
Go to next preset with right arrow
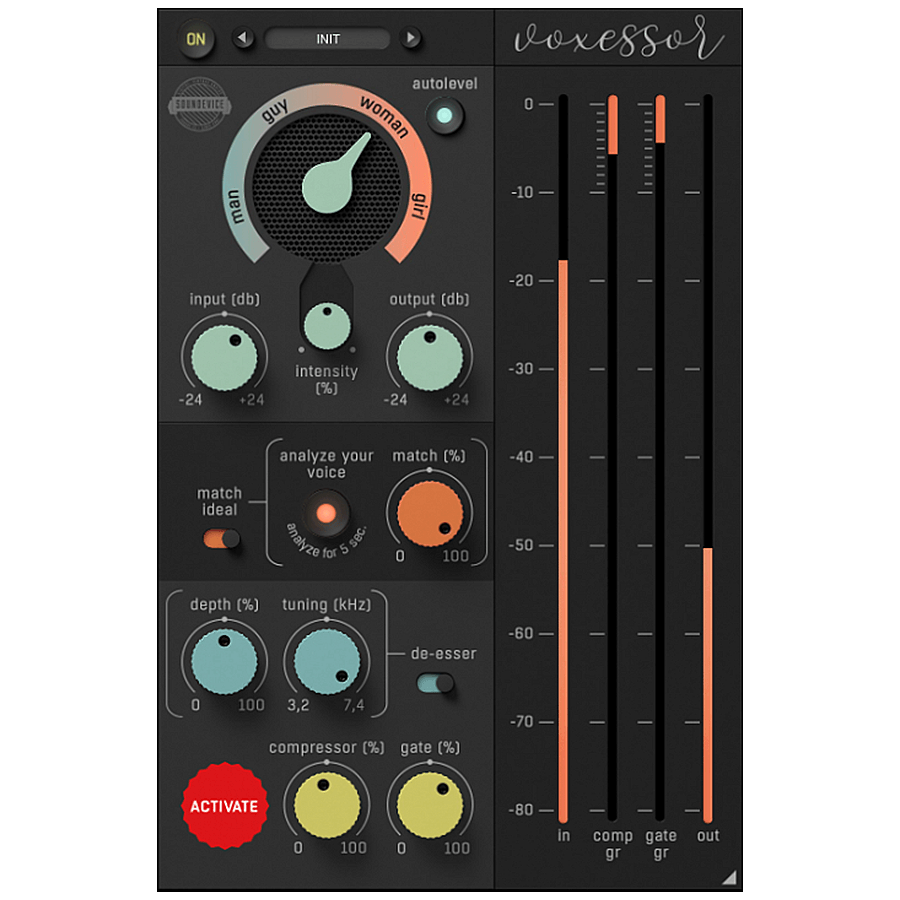pos(410,38)
